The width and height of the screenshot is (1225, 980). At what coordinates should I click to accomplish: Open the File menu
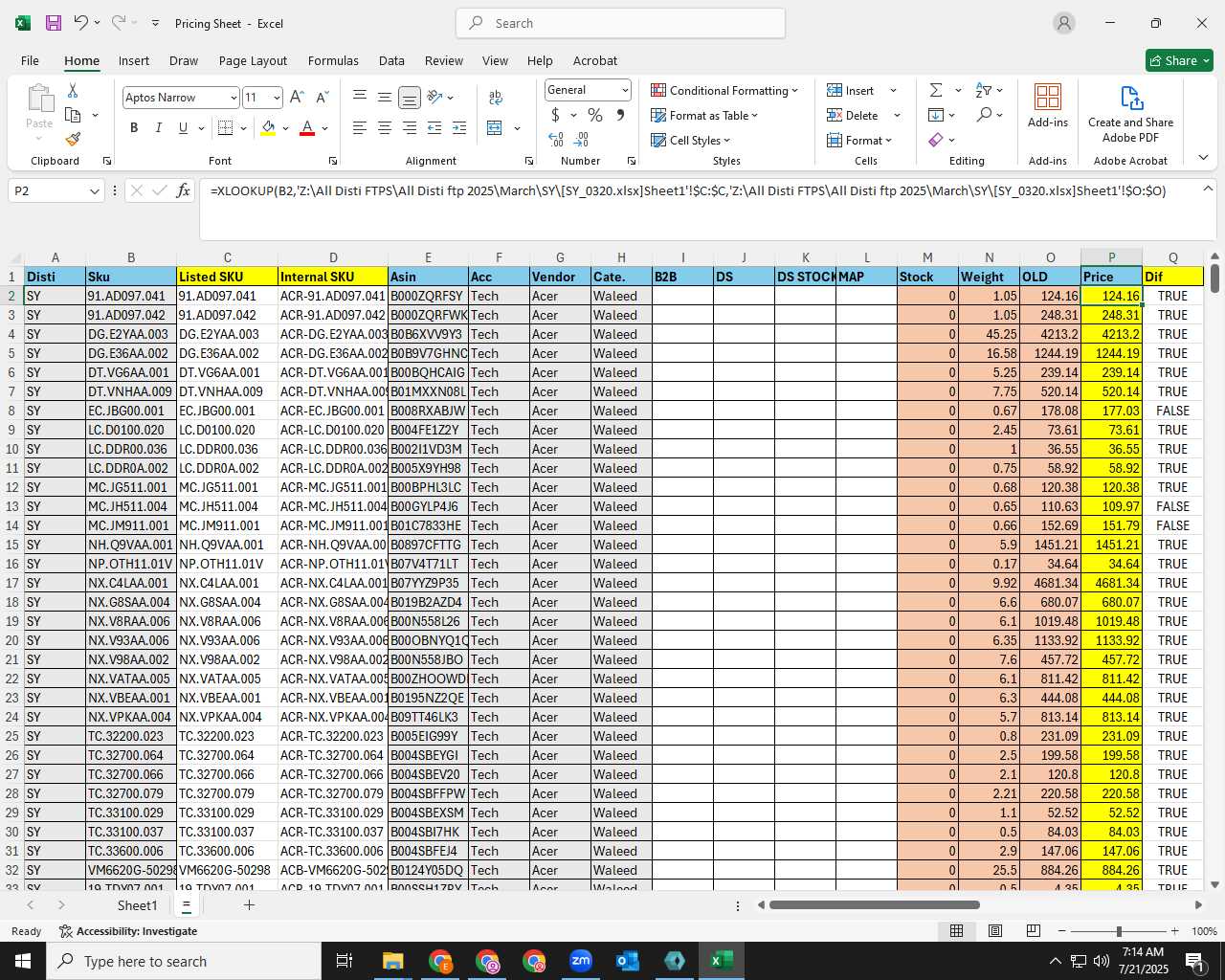tap(30, 60)
